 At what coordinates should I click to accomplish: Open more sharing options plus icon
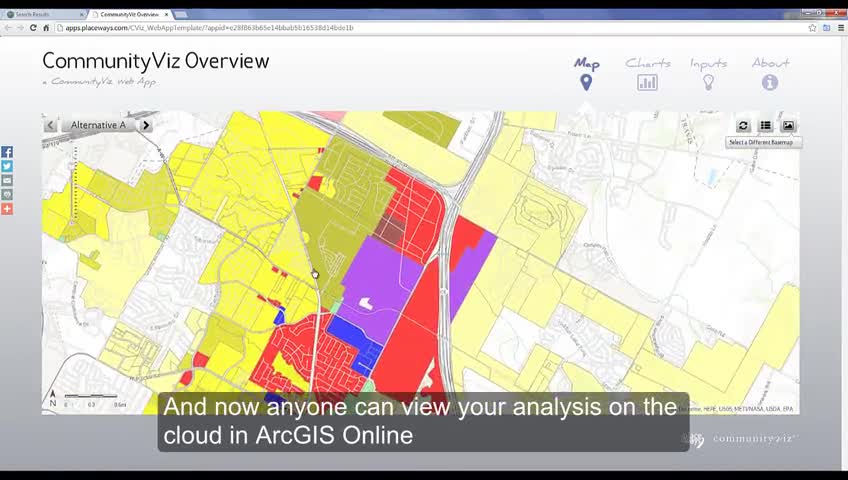(7, 209)
